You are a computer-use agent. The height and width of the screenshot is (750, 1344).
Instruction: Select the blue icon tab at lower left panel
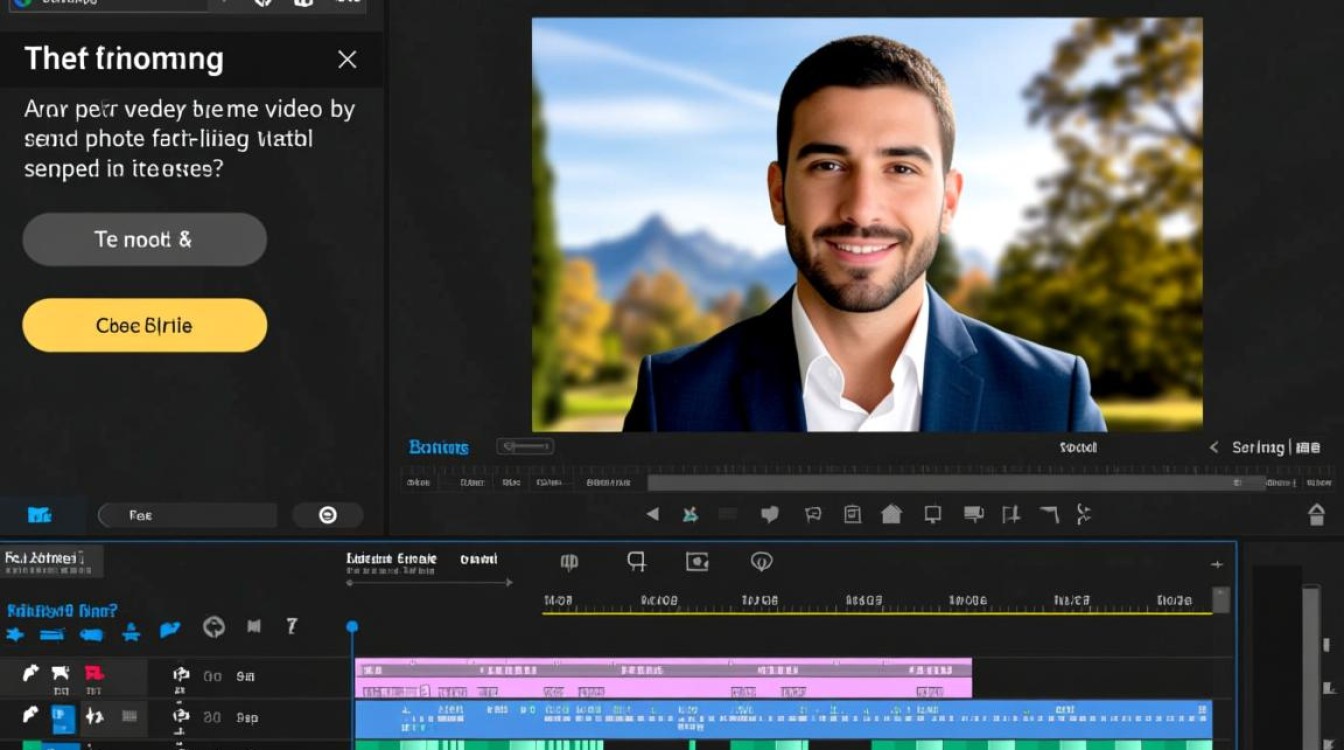39,515
